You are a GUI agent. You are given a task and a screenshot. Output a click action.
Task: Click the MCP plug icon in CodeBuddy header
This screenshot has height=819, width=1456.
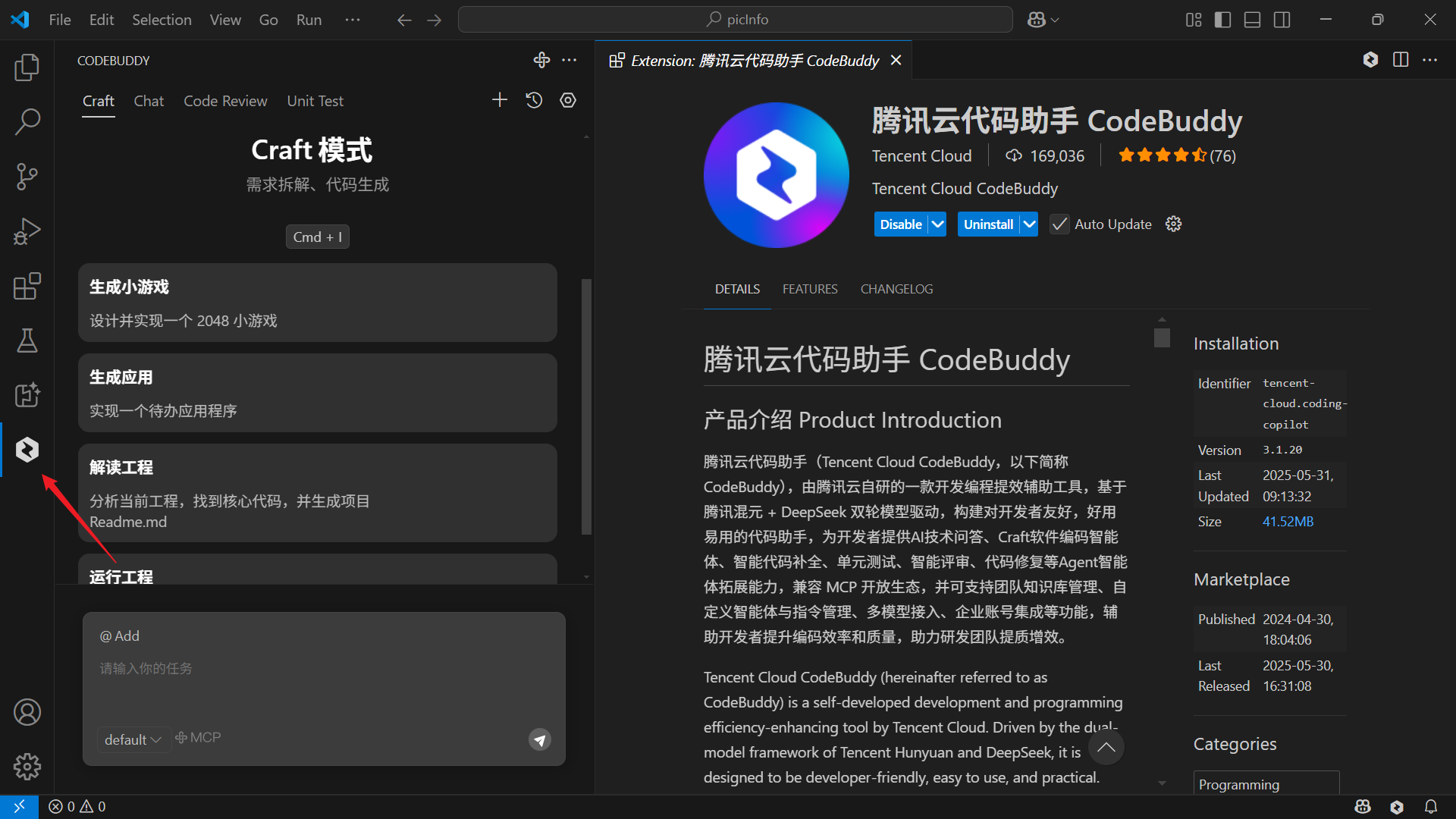pos(541,60)
